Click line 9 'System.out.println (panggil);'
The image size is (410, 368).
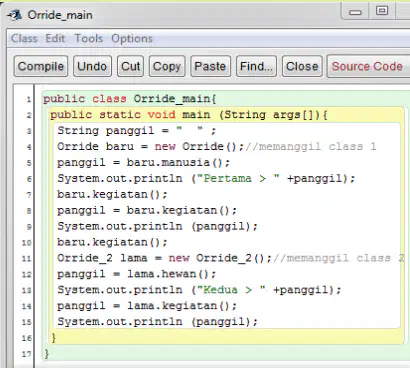coord(157,226)
